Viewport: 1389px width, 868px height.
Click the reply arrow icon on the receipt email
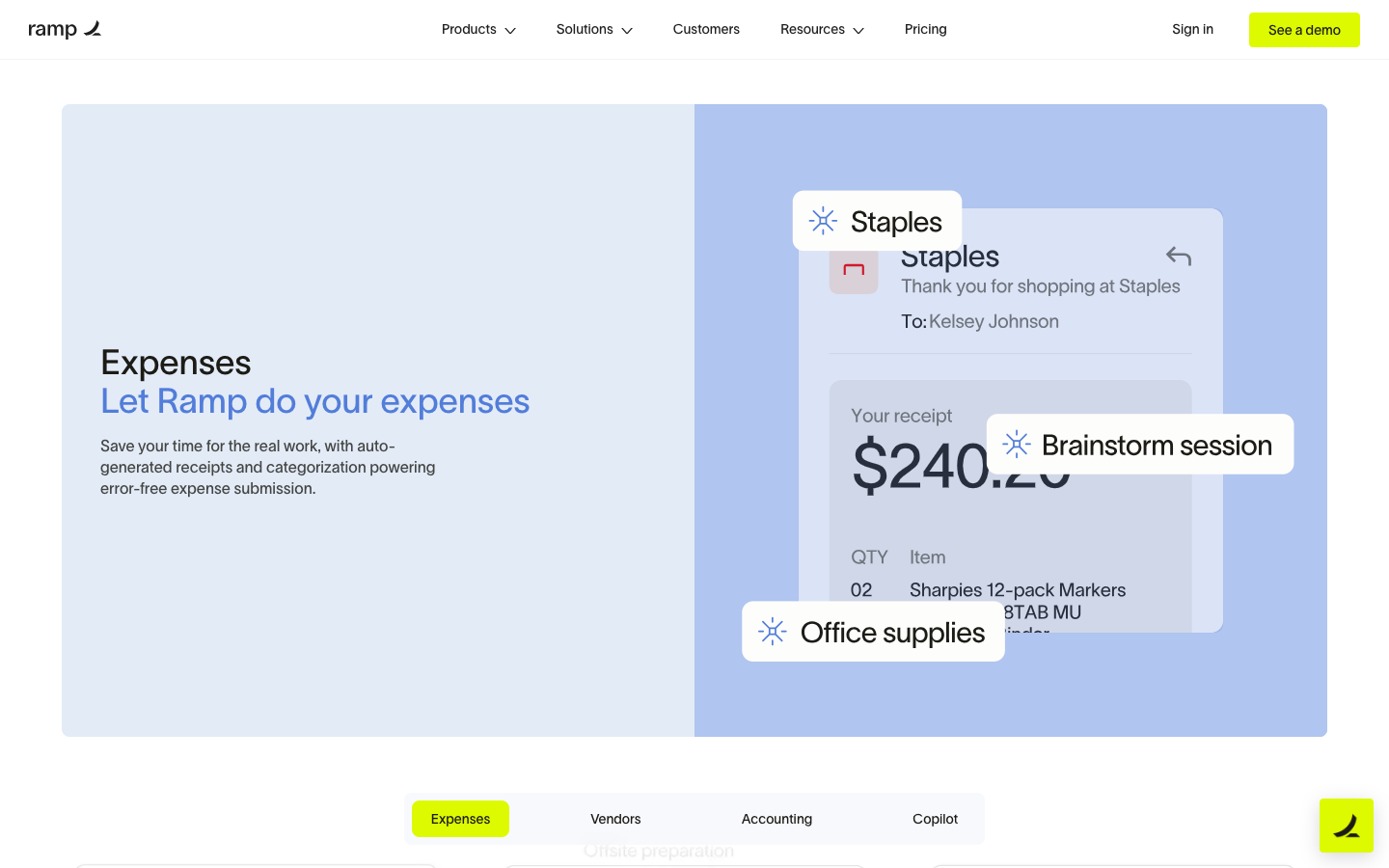click(1179, 256)
